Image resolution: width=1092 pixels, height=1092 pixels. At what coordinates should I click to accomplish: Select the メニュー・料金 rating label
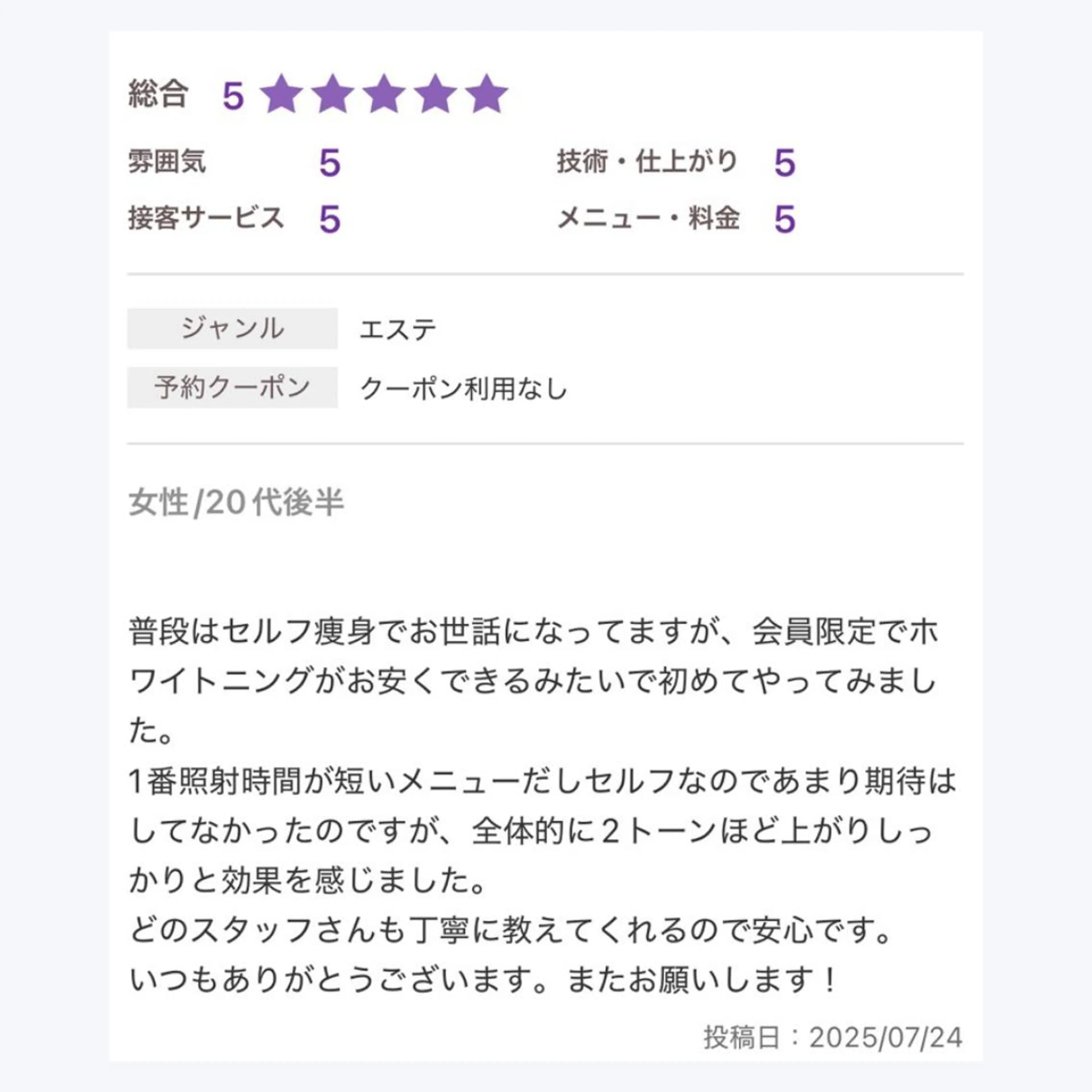(648, 218)
